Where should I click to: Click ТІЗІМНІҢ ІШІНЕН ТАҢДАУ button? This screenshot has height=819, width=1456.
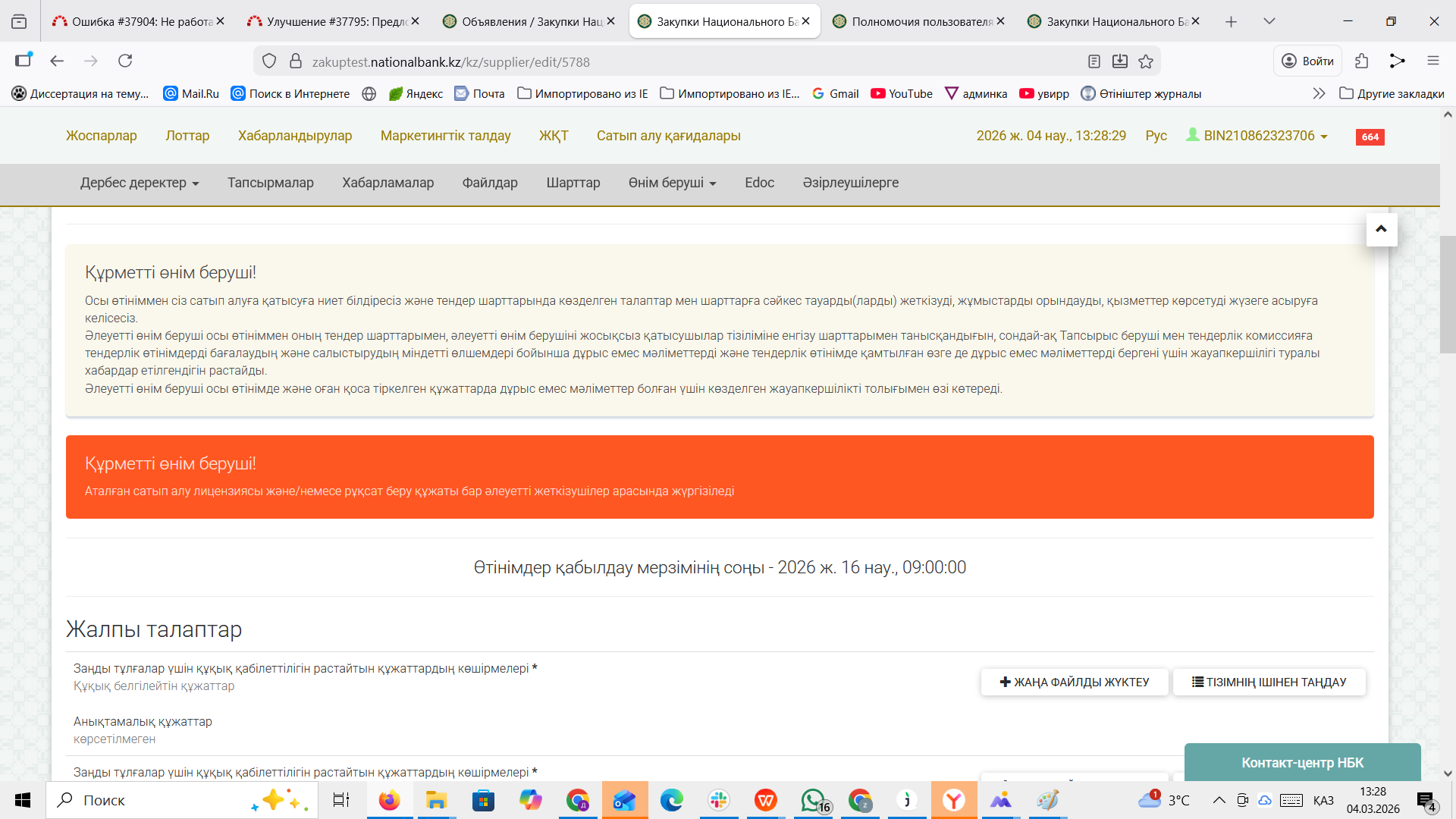pos(1269,682)
